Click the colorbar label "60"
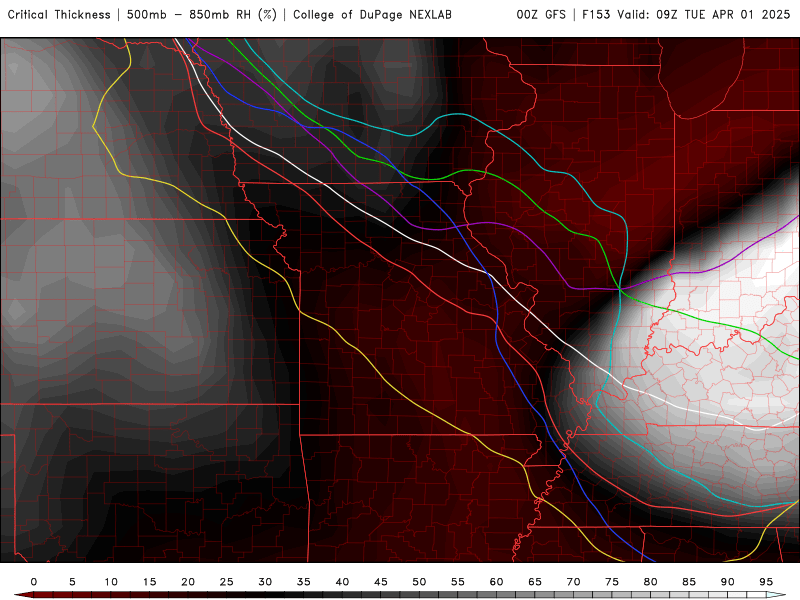Viewport: 800px width, 600px height. (x=496, y=582)
